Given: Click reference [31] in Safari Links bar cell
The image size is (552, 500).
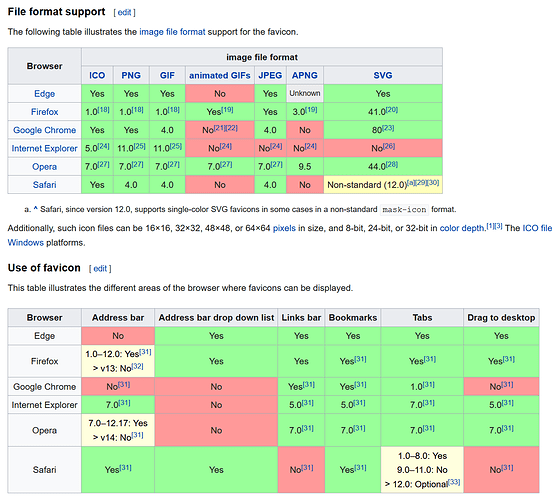Looking at the screenshot, I should coord(307,468).
